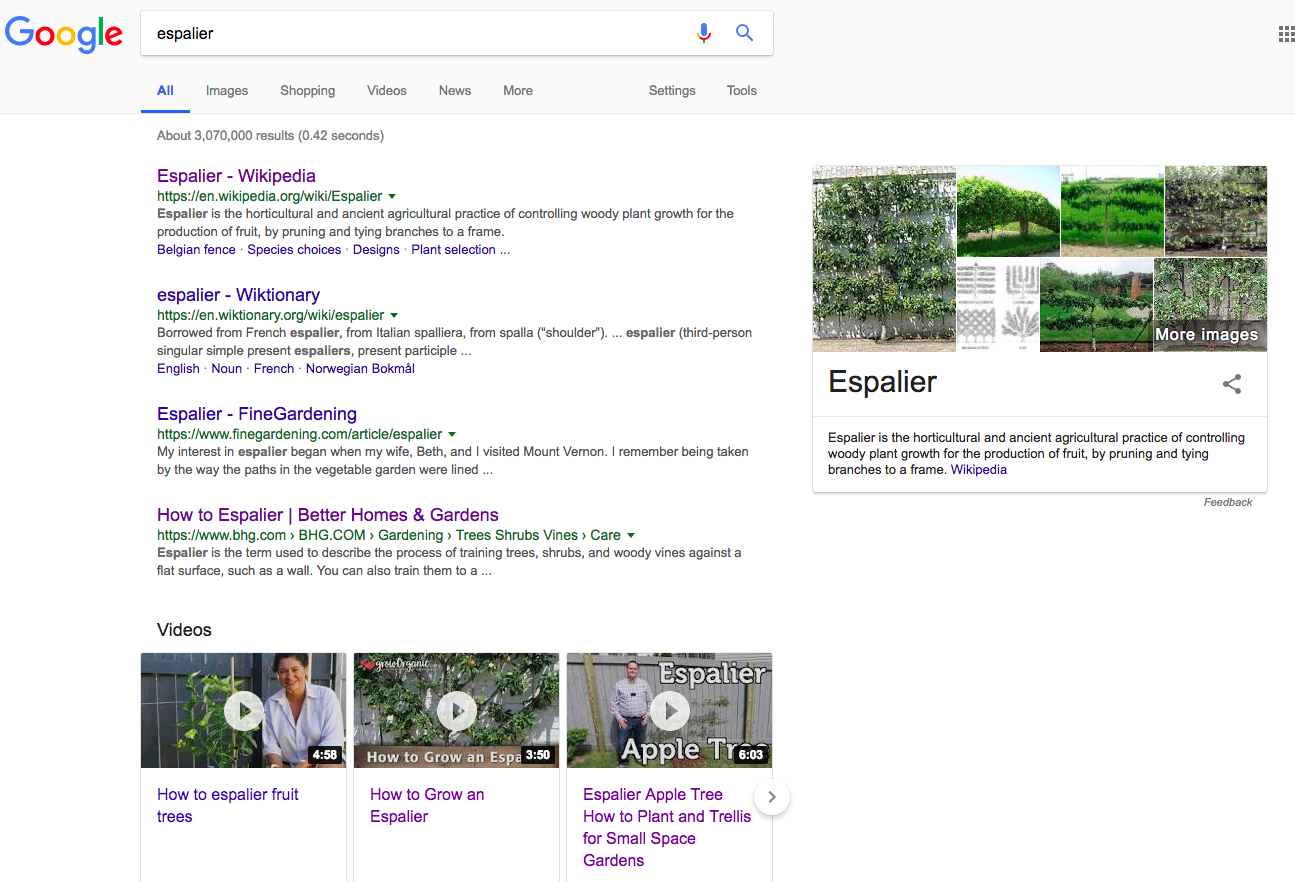Click the Feedback link under knowledge panel
Image resolution: width=1295 pixels, height=882 pixels.
click(x=1227, y=502)
